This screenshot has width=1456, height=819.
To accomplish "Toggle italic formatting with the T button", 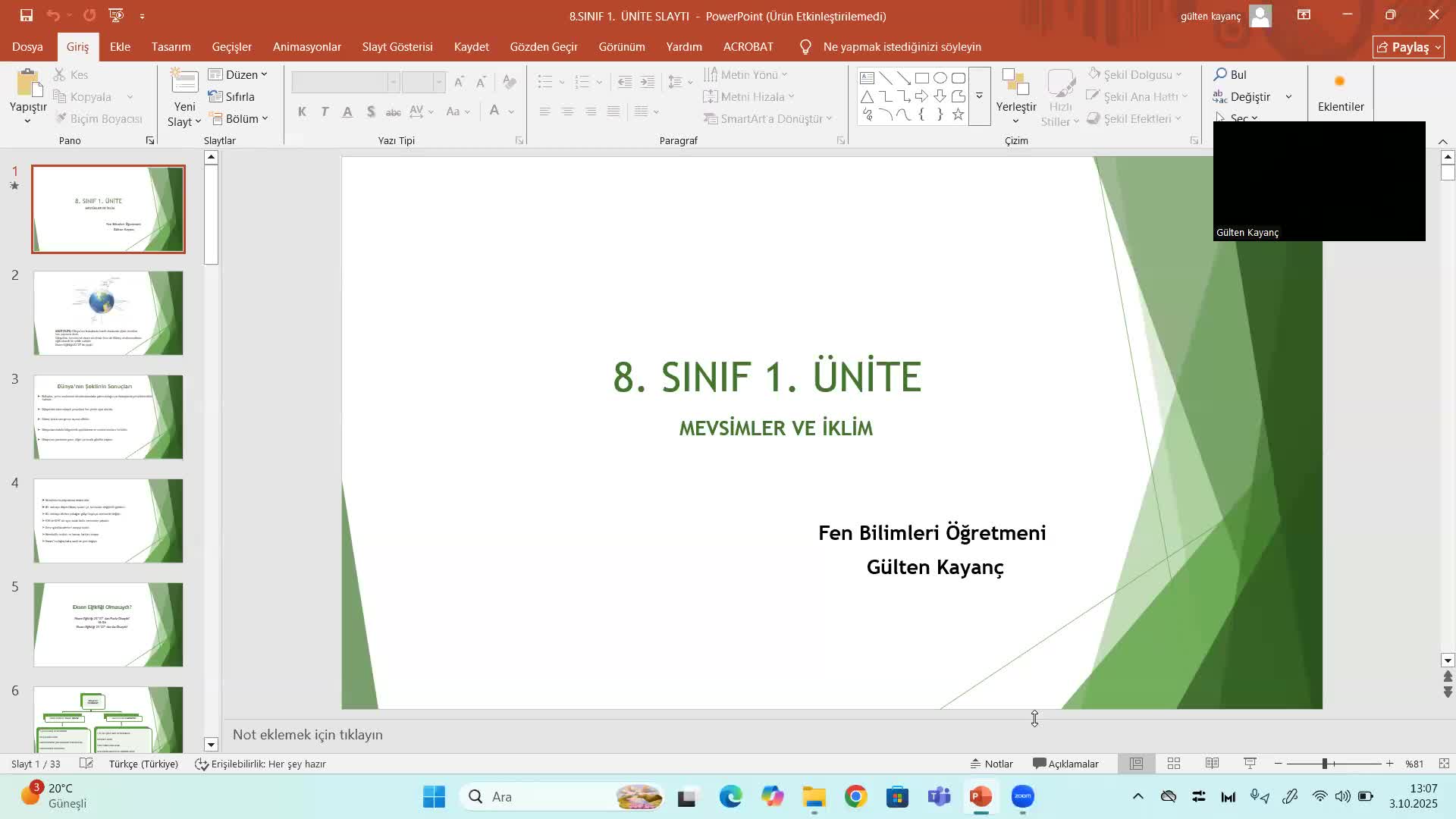I will (325, 111).
